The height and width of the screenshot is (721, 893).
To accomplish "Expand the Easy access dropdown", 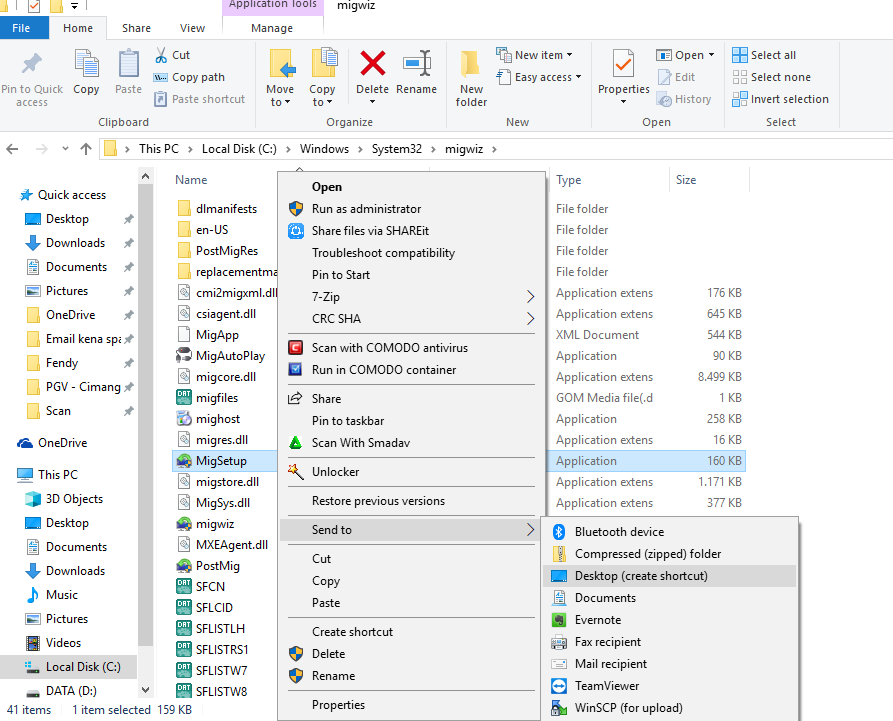I will 538,77.
